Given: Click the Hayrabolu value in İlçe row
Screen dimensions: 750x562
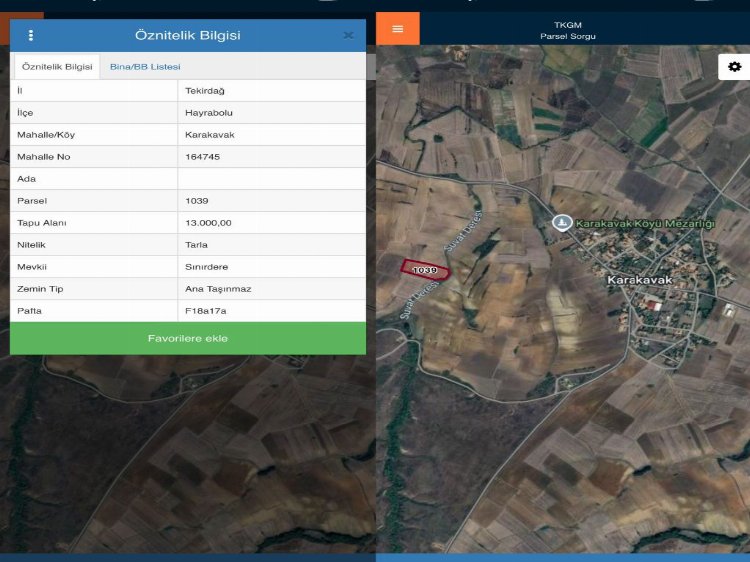Looking at the screenshot, I should [208, 113].
